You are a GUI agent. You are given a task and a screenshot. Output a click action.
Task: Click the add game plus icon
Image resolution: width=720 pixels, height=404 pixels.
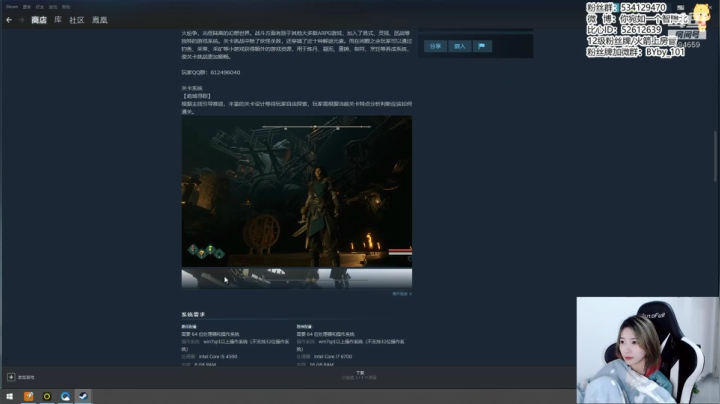11,377
